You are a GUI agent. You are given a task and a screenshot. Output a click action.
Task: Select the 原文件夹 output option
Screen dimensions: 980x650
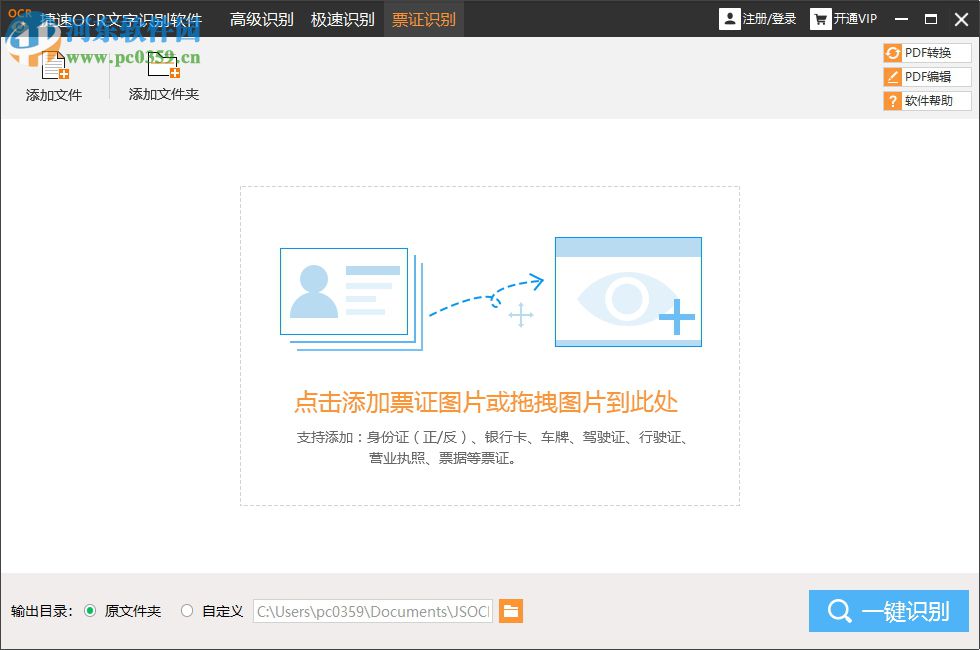pos(91,611)
